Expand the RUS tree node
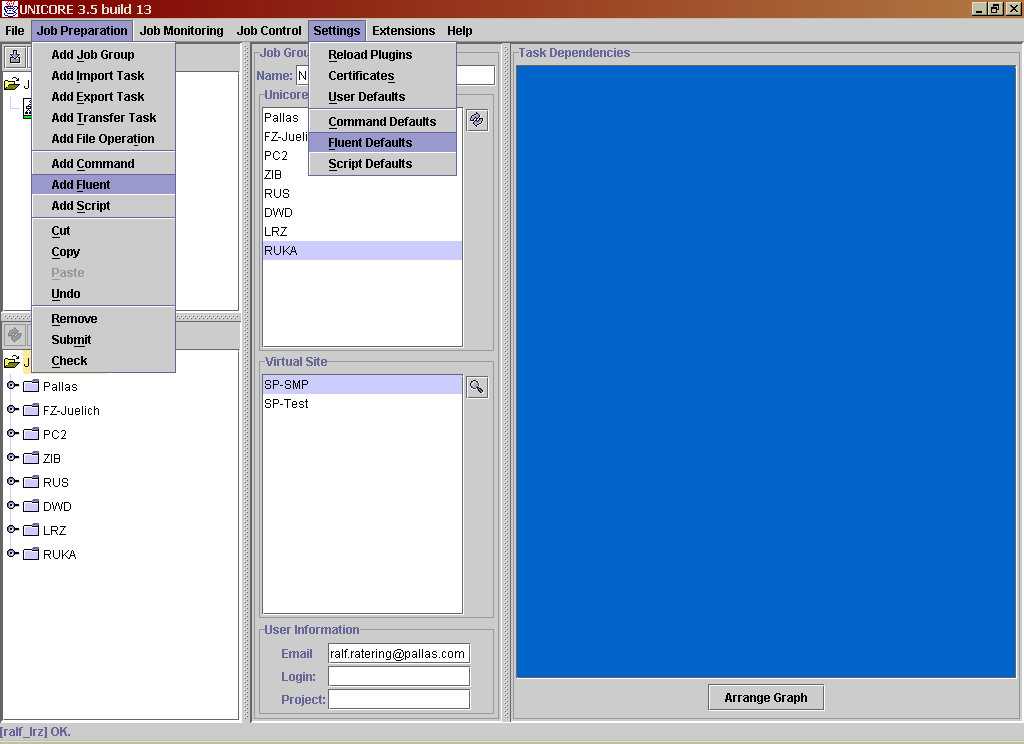This screenshot has height=744, width=1024. pos(12,481)
